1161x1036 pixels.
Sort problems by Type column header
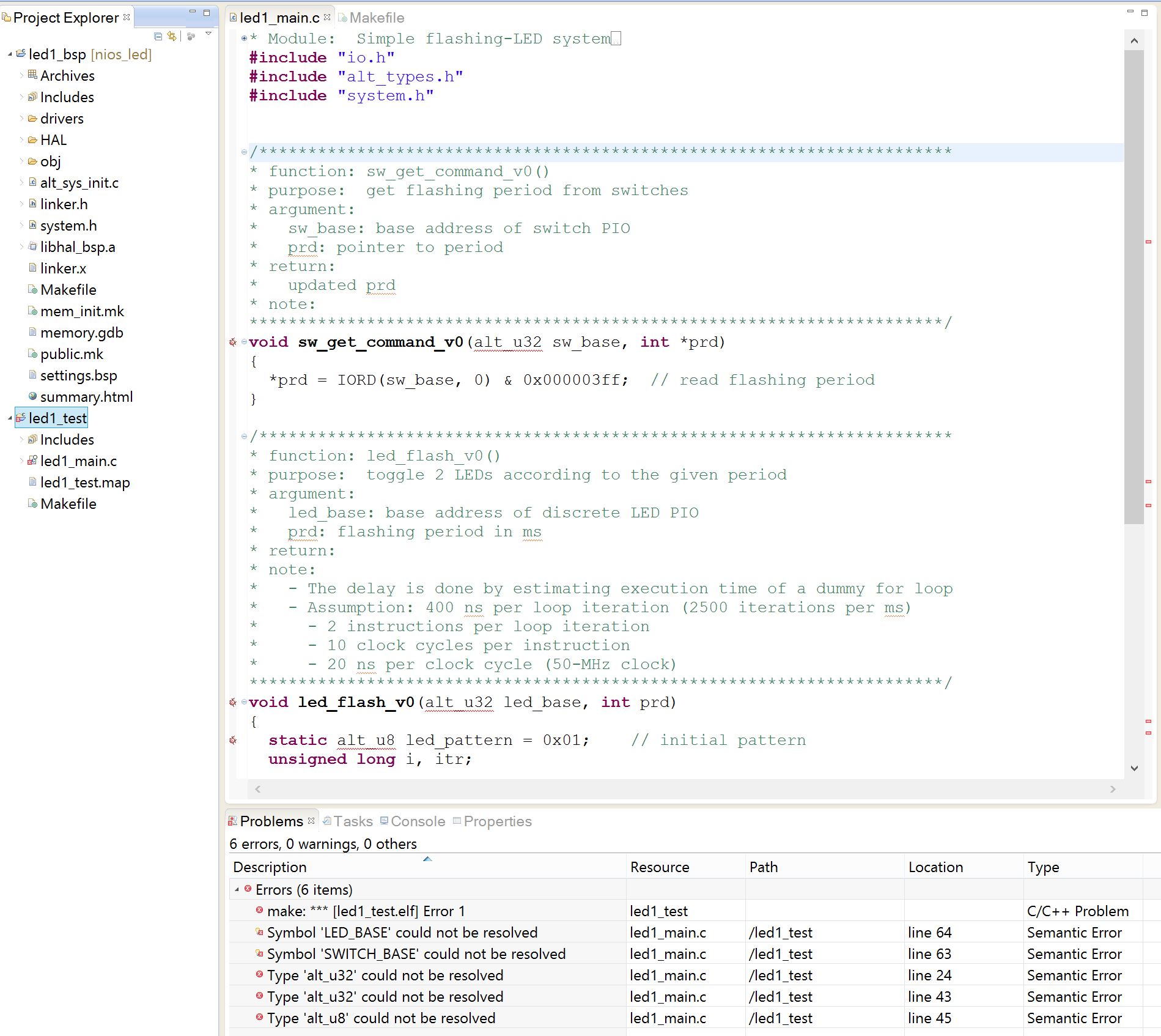(1083, 867)
